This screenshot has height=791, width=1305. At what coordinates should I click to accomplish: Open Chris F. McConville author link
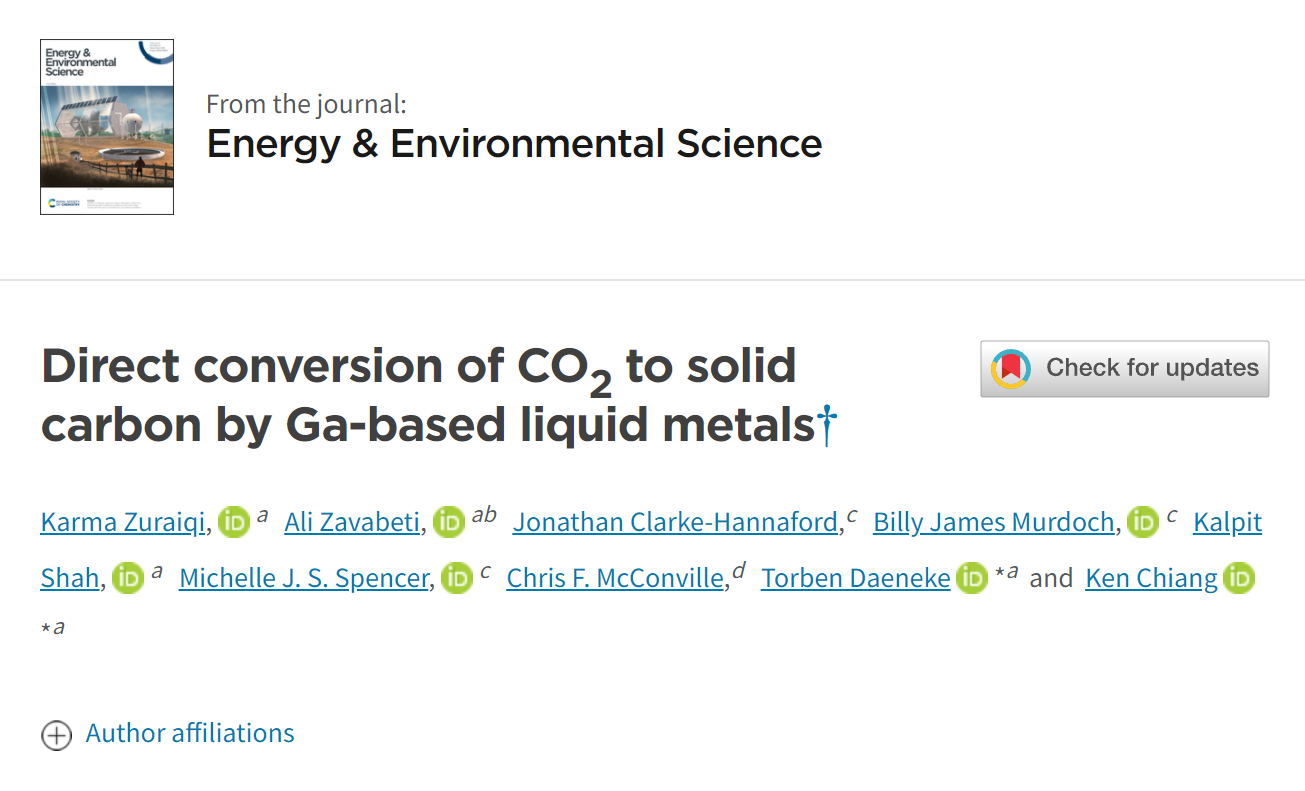pos(615,578)
